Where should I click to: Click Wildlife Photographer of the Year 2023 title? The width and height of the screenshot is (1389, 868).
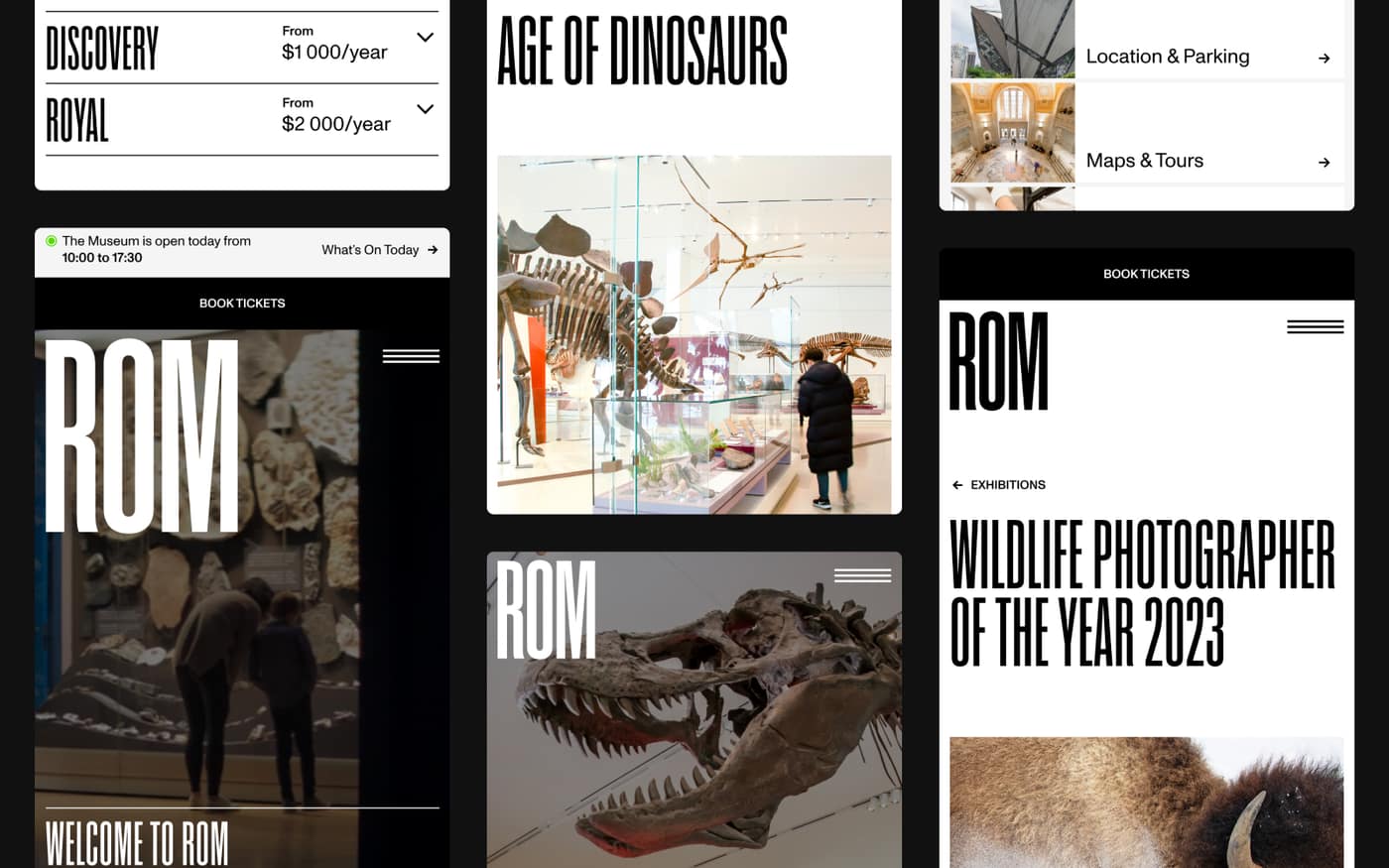(x=1143, y=593)
